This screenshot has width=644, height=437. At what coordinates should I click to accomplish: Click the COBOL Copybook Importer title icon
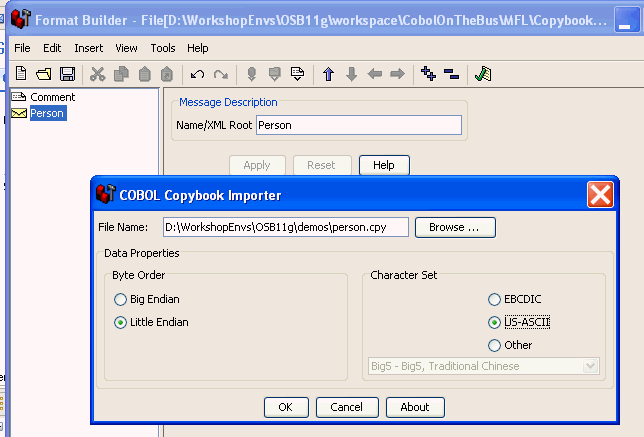(x=106, y=194)
